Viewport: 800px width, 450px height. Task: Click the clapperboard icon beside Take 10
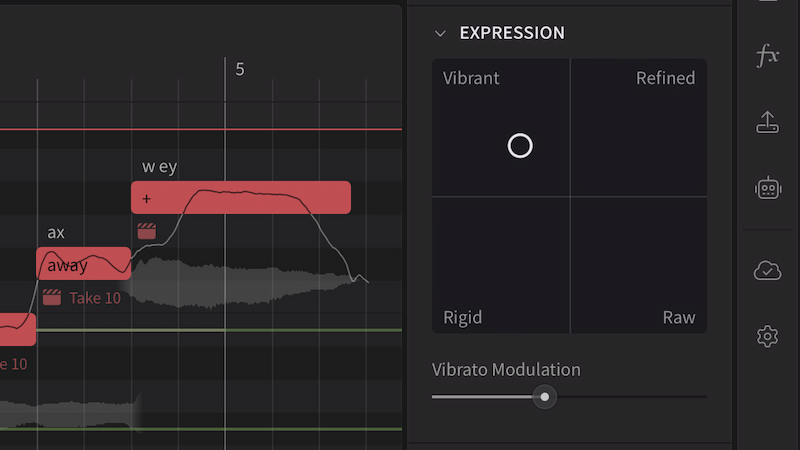pyautogui.click(x=52, y=297)
